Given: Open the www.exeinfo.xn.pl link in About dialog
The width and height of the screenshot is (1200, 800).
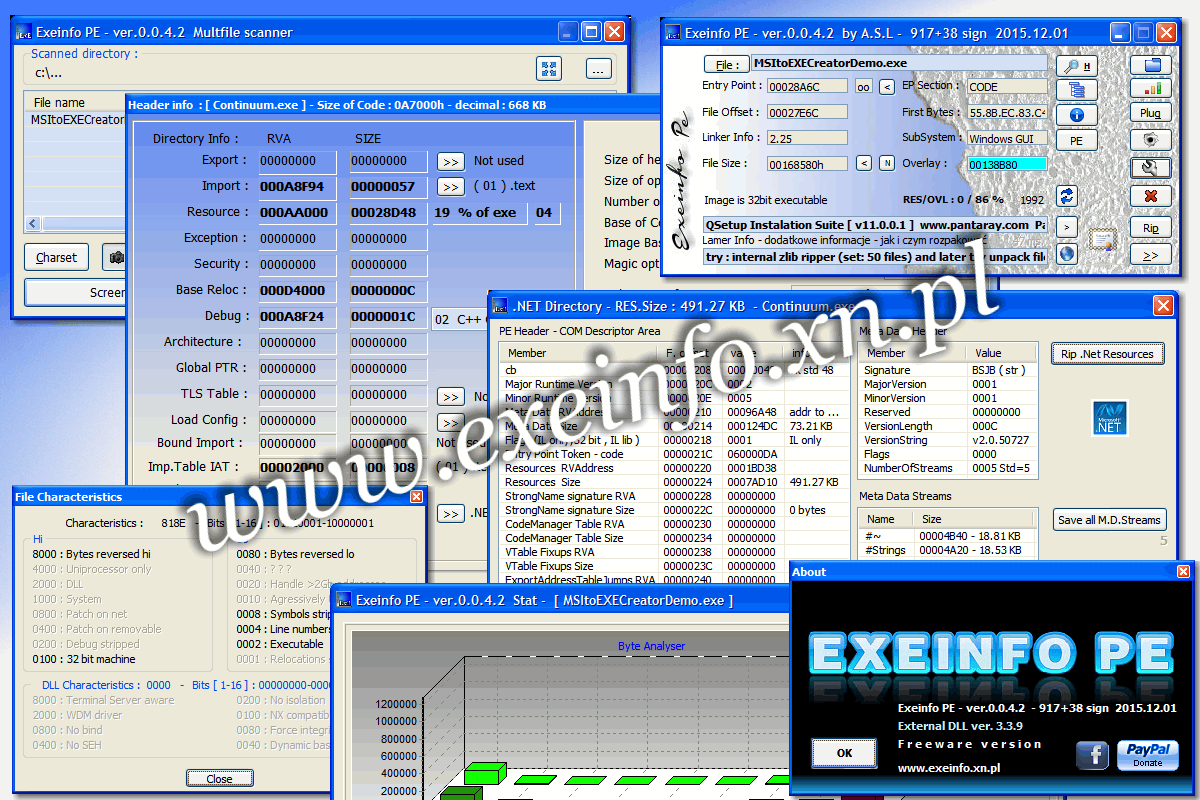Looking at the screenshot, I should pyautogui.click(x=949, y=768).
